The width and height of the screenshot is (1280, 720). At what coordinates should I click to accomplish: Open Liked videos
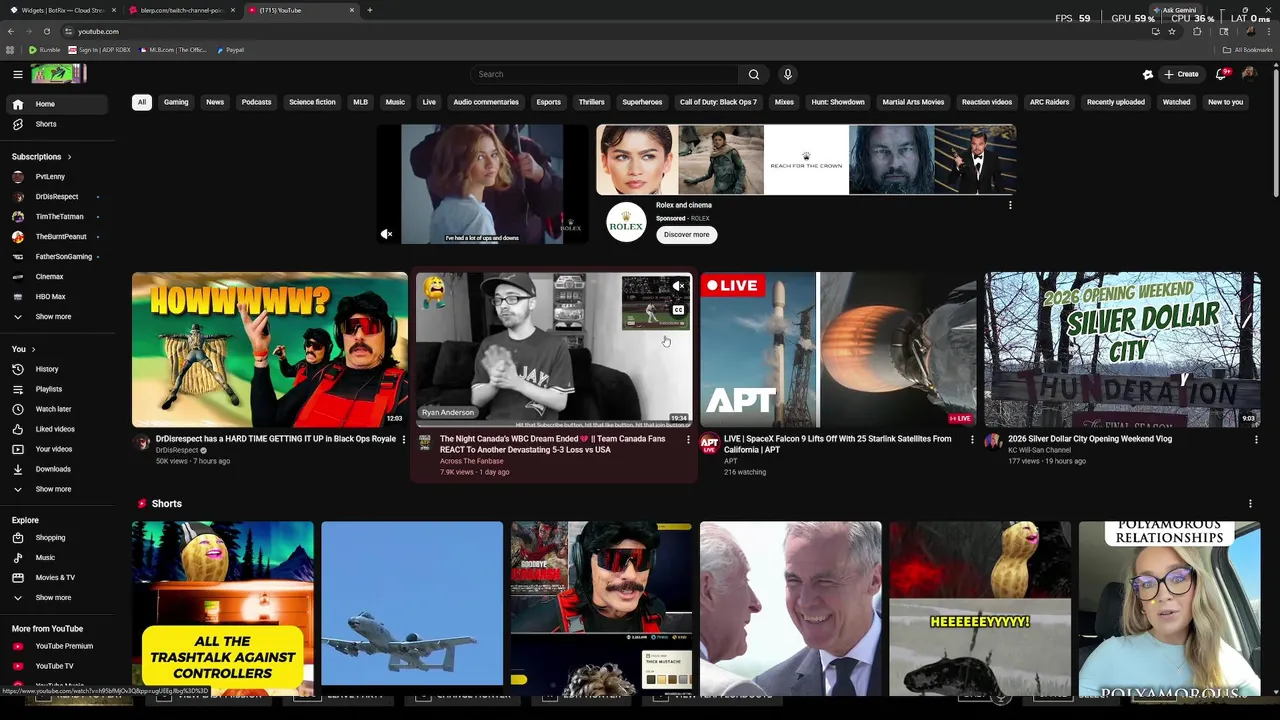point(55,429)
